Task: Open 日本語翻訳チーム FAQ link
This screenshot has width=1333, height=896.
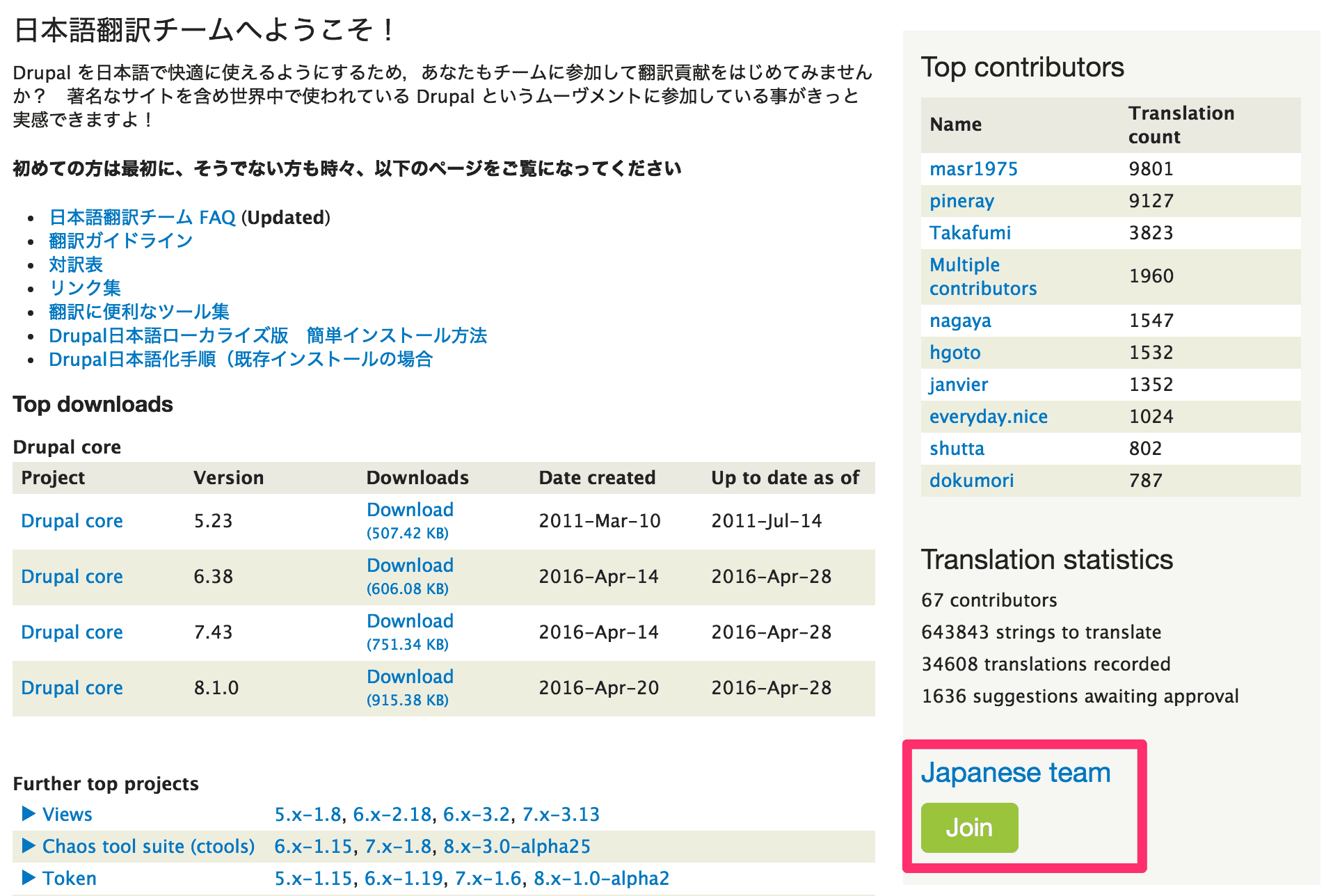Action: pyautogui.click(x=143, y=217)
